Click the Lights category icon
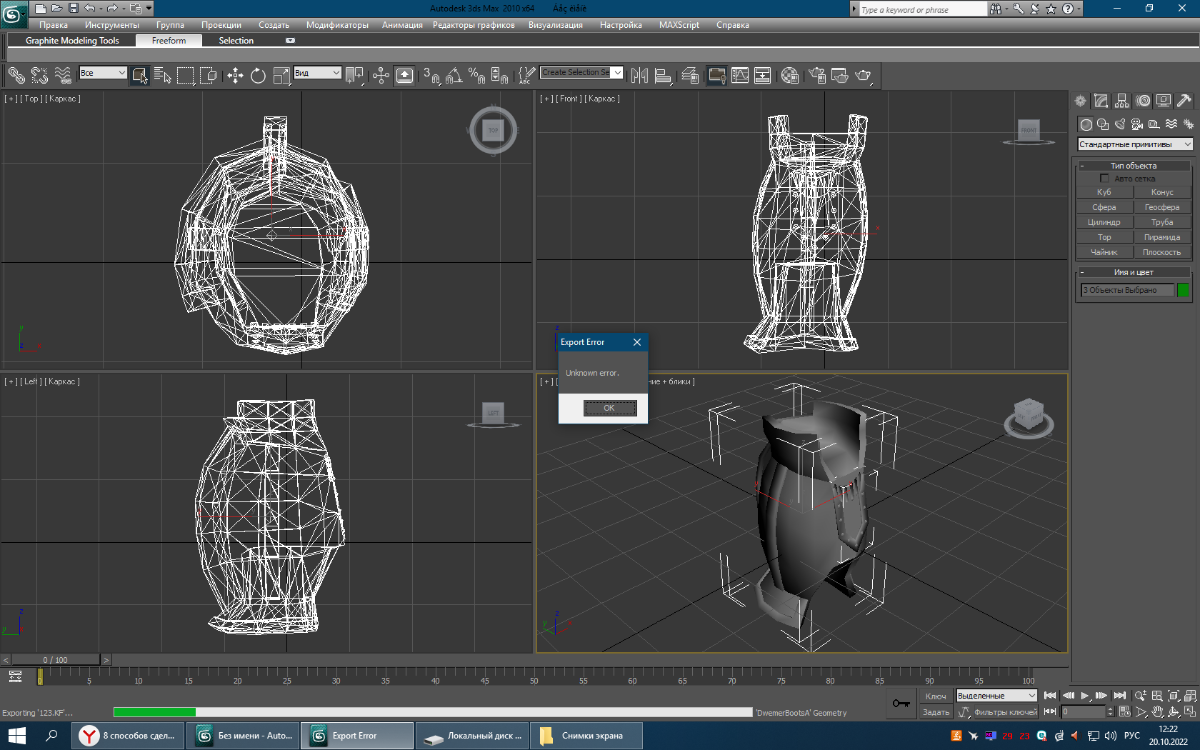1200x750 pixels. tap(1120, 125)
